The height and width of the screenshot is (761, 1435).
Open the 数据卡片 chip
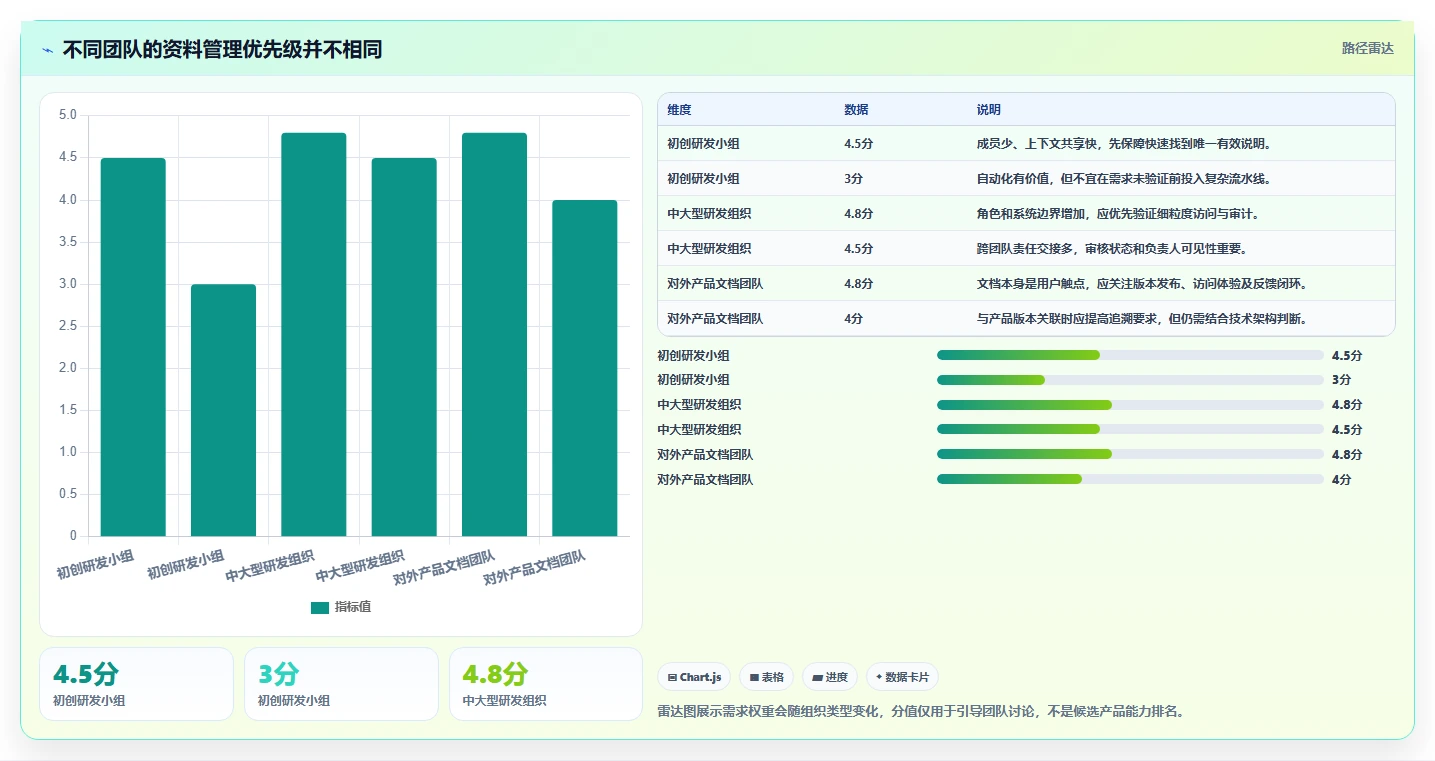(902, 677)
